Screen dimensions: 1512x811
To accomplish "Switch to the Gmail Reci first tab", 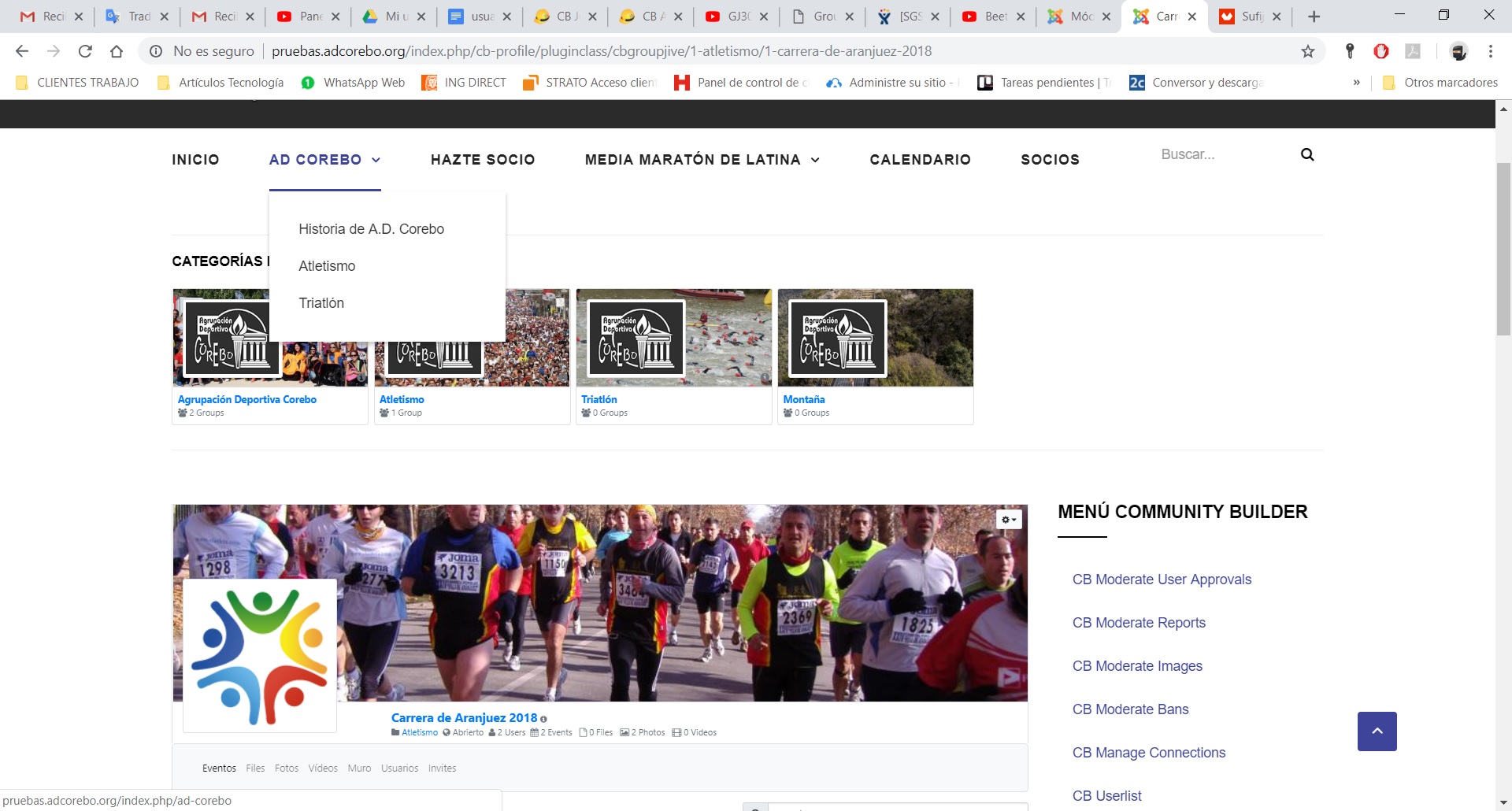I will point(51,17).
